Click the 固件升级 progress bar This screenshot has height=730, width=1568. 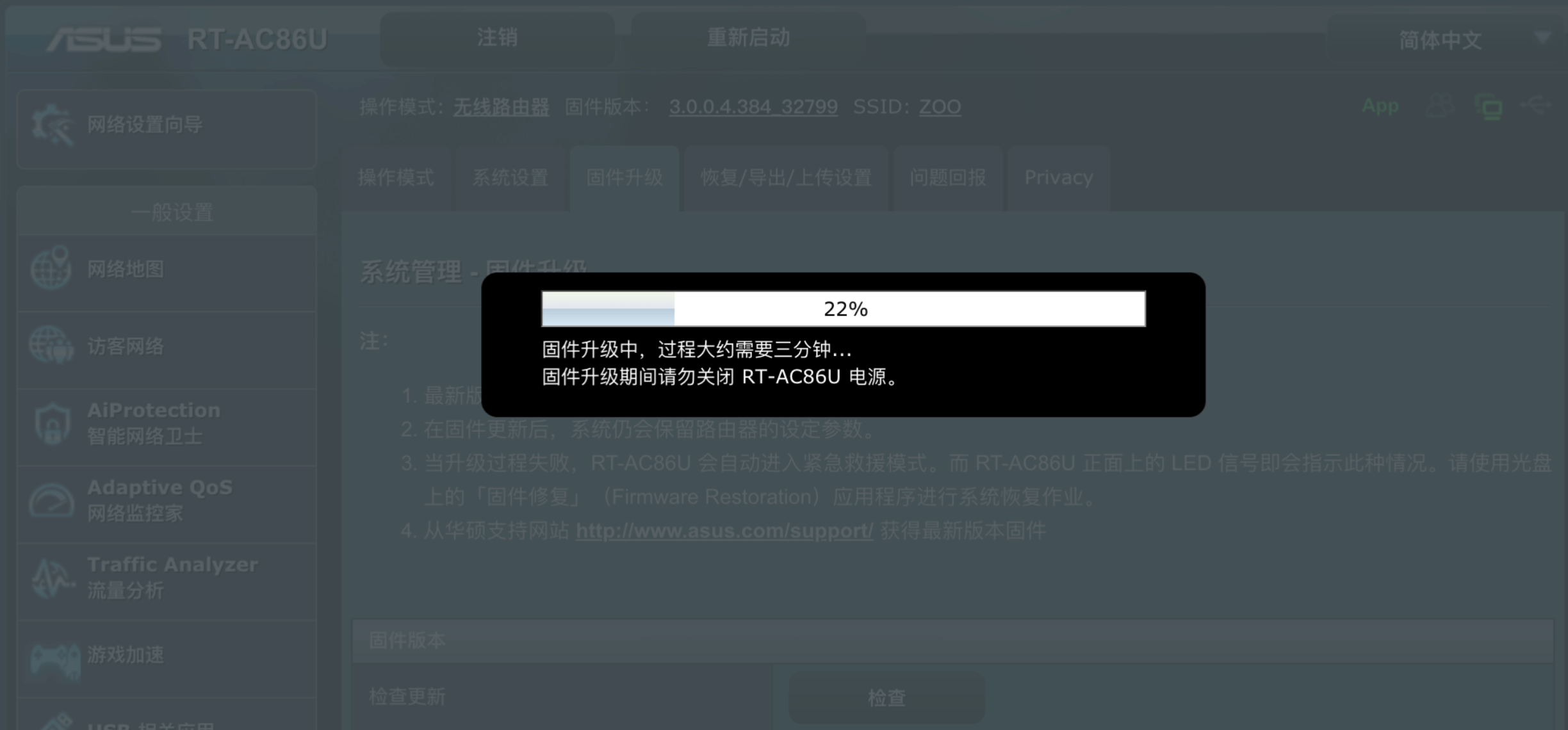(843, 308)
